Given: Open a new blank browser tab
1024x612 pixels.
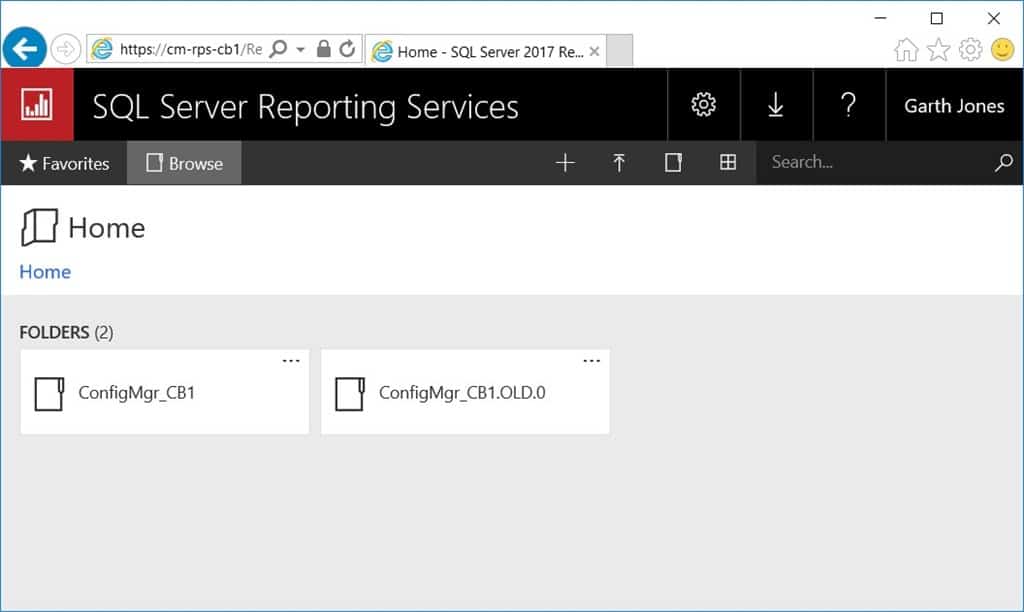Looking at the screenshot, I should 619,50.
